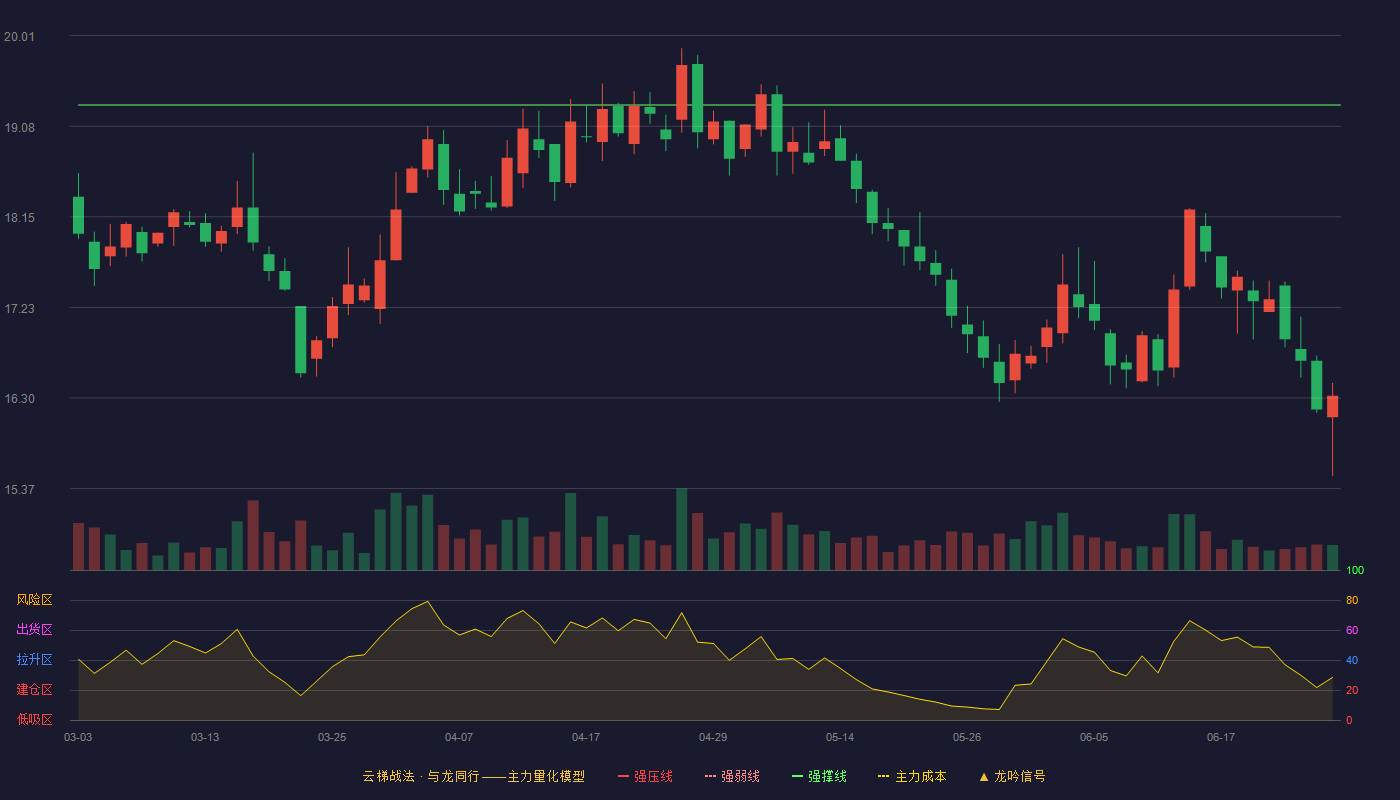Image resolution: width=1400 pixels, height=800 pixels.
Task: Select the 04-29 date label
Action: [x=713, y=737]
